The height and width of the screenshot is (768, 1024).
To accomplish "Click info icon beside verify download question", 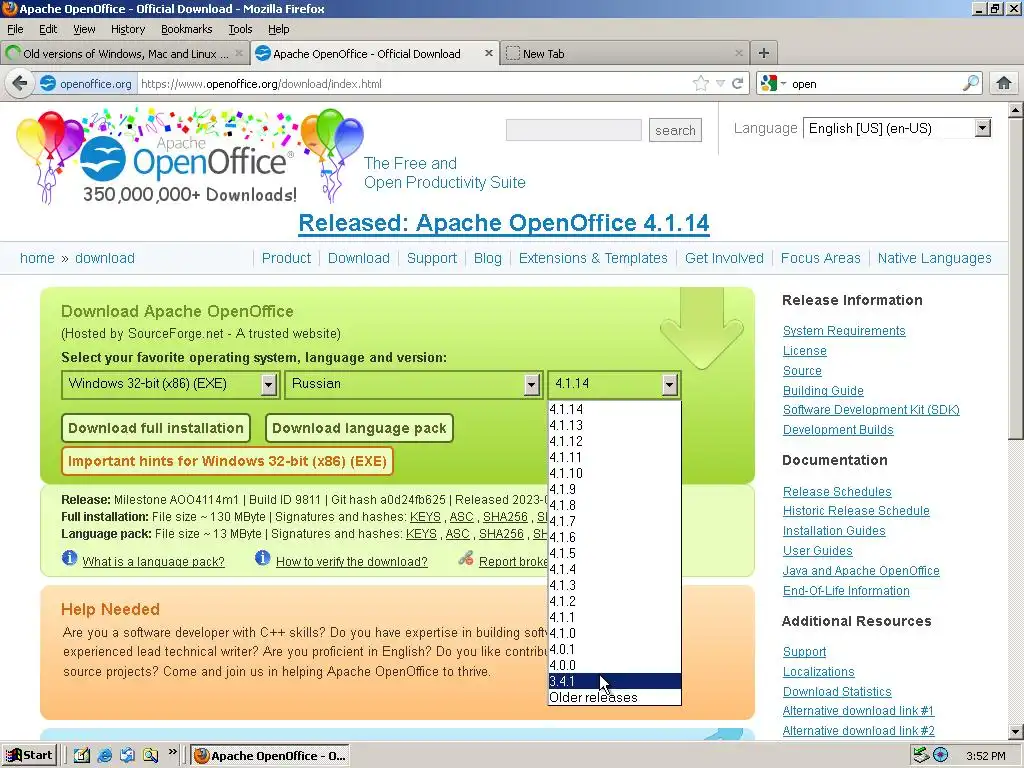I will pyautogui.click(x=263, y=558).
